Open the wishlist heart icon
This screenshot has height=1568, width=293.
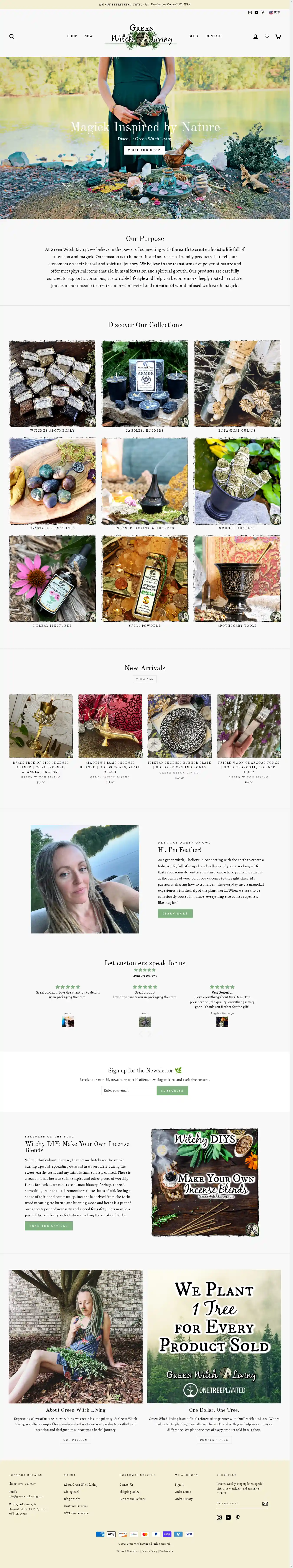(x=267, y=36)
